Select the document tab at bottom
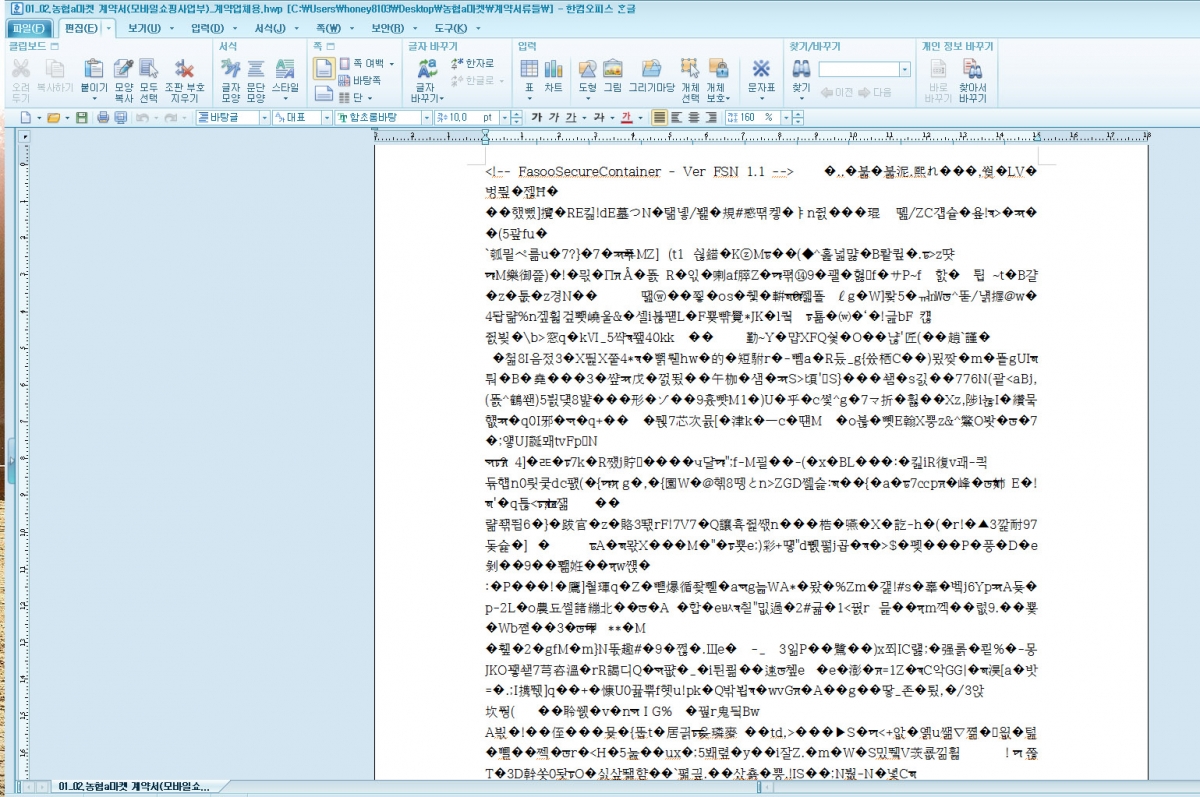 pyautogui.click(x=132, y=787)
